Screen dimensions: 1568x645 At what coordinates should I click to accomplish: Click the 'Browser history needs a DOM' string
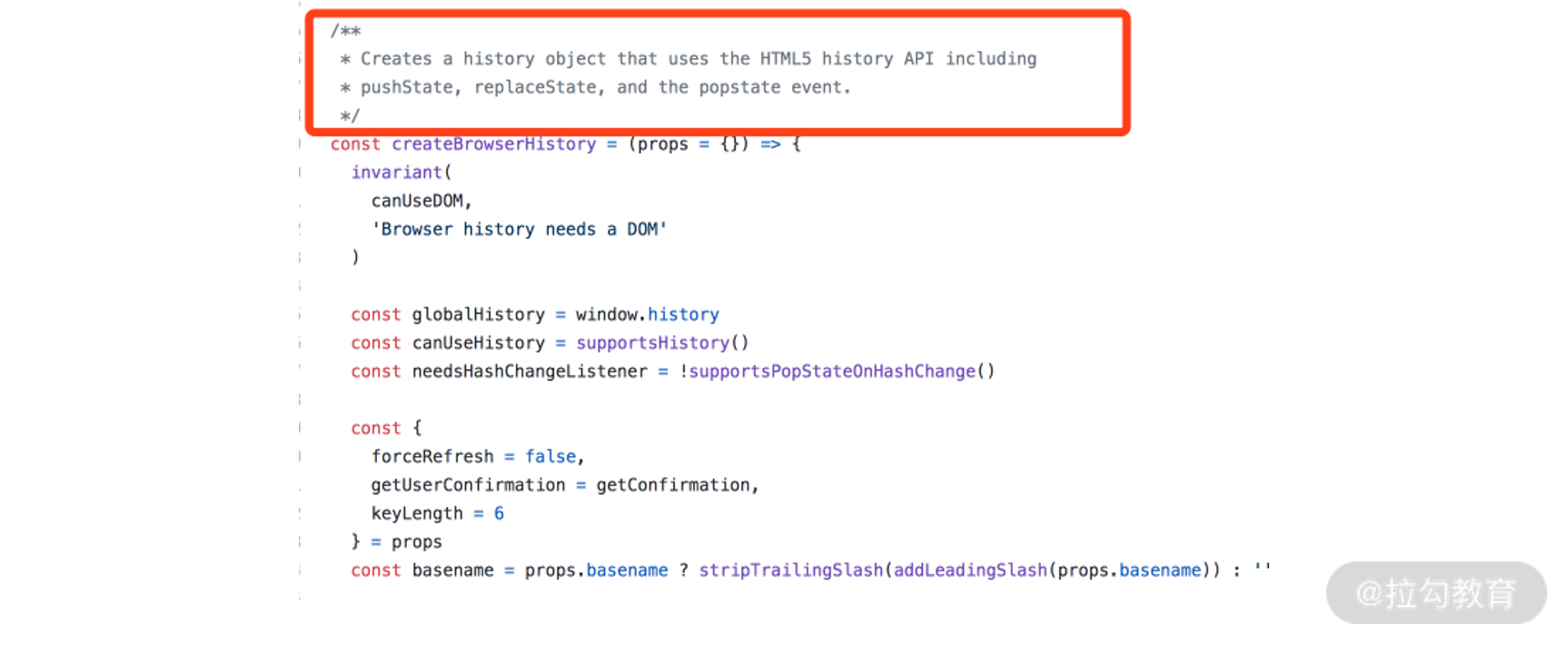tap(519, 230)
